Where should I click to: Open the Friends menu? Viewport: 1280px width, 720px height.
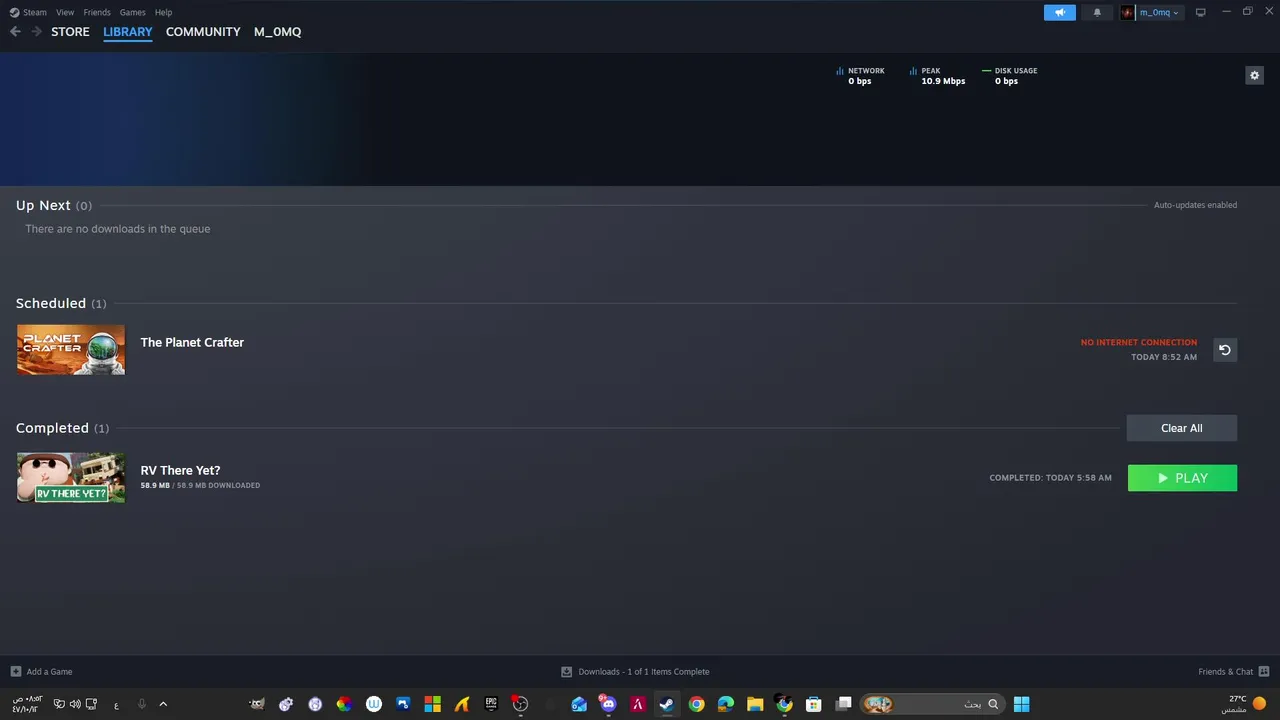point(97,12)
